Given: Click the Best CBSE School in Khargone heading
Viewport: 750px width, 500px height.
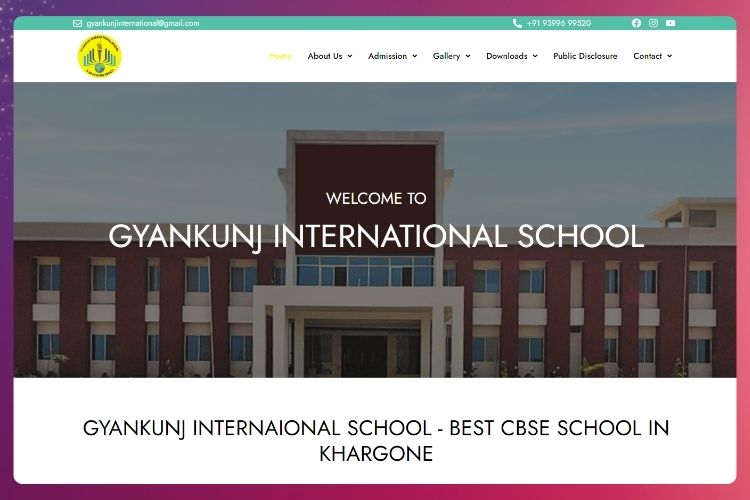Looking at the screenshot, I should (376, 441).
